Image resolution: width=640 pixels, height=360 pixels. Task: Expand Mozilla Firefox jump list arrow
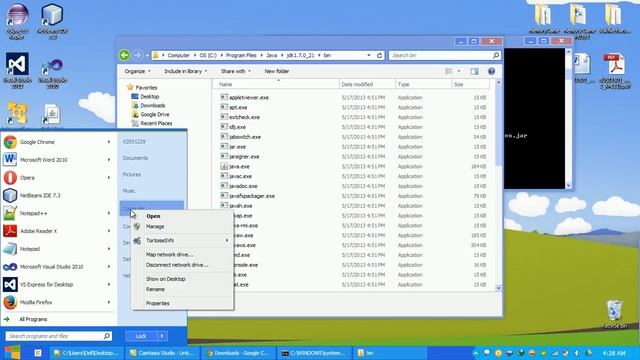[109, 302]
